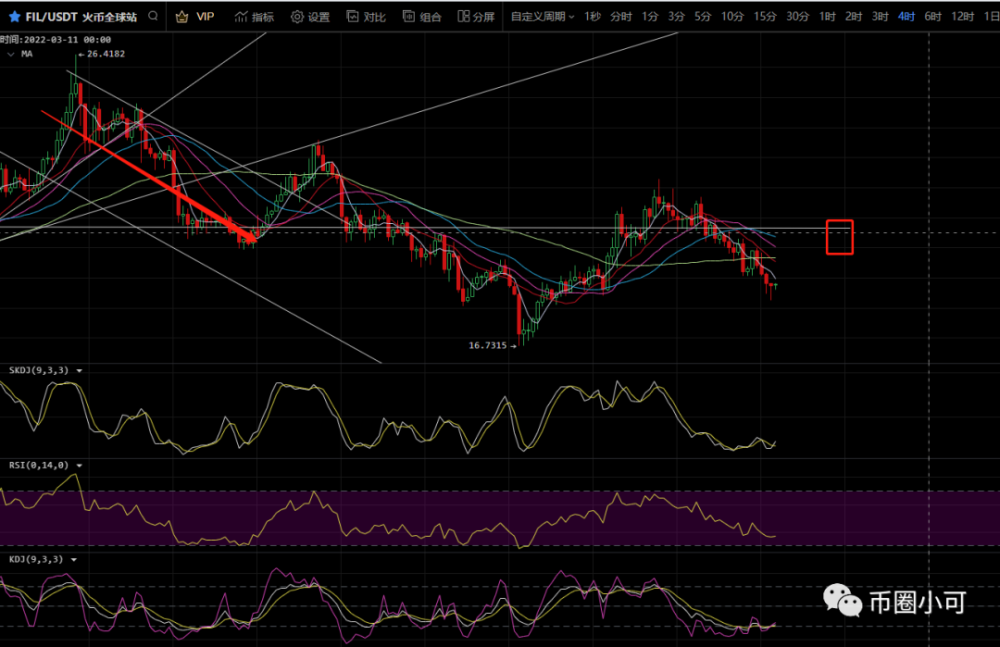This screenshot has height=647, width=1000.
Task: Choose the 2时 timeframe
Action: 853,17
